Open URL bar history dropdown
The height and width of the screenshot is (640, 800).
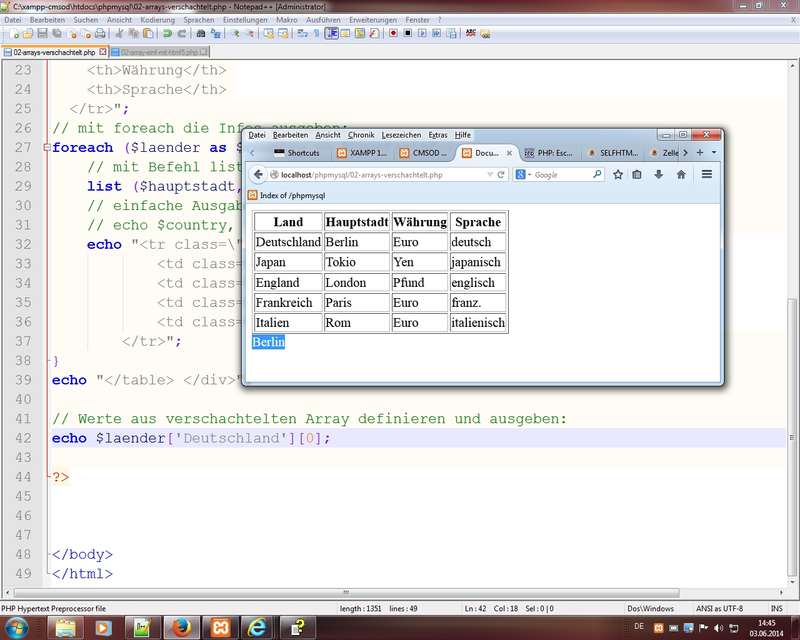[489, 174]
